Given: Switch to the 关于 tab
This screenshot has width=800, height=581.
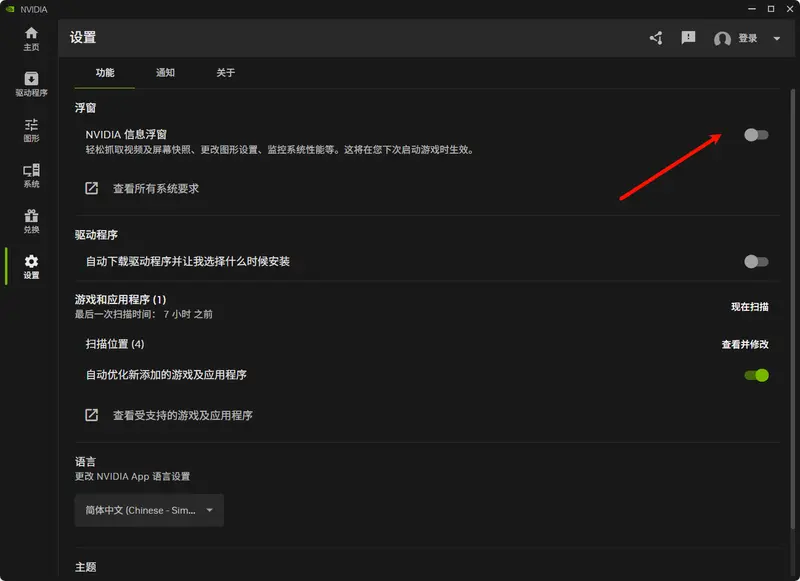Looking at the screenshot, I should click(x=226, y=73).
